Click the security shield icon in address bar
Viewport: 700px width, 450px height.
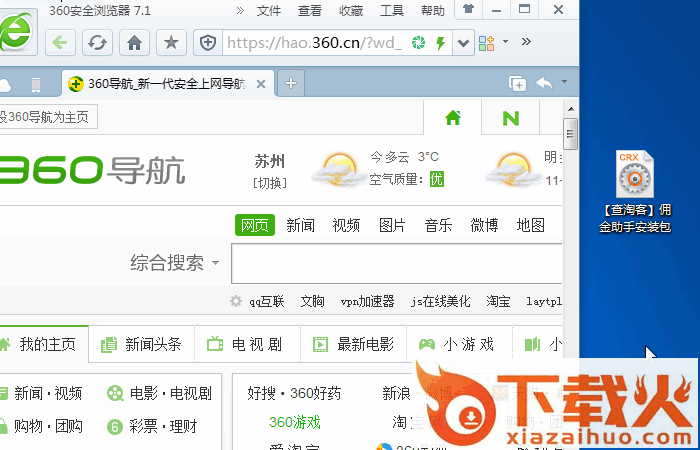[208, 42]
